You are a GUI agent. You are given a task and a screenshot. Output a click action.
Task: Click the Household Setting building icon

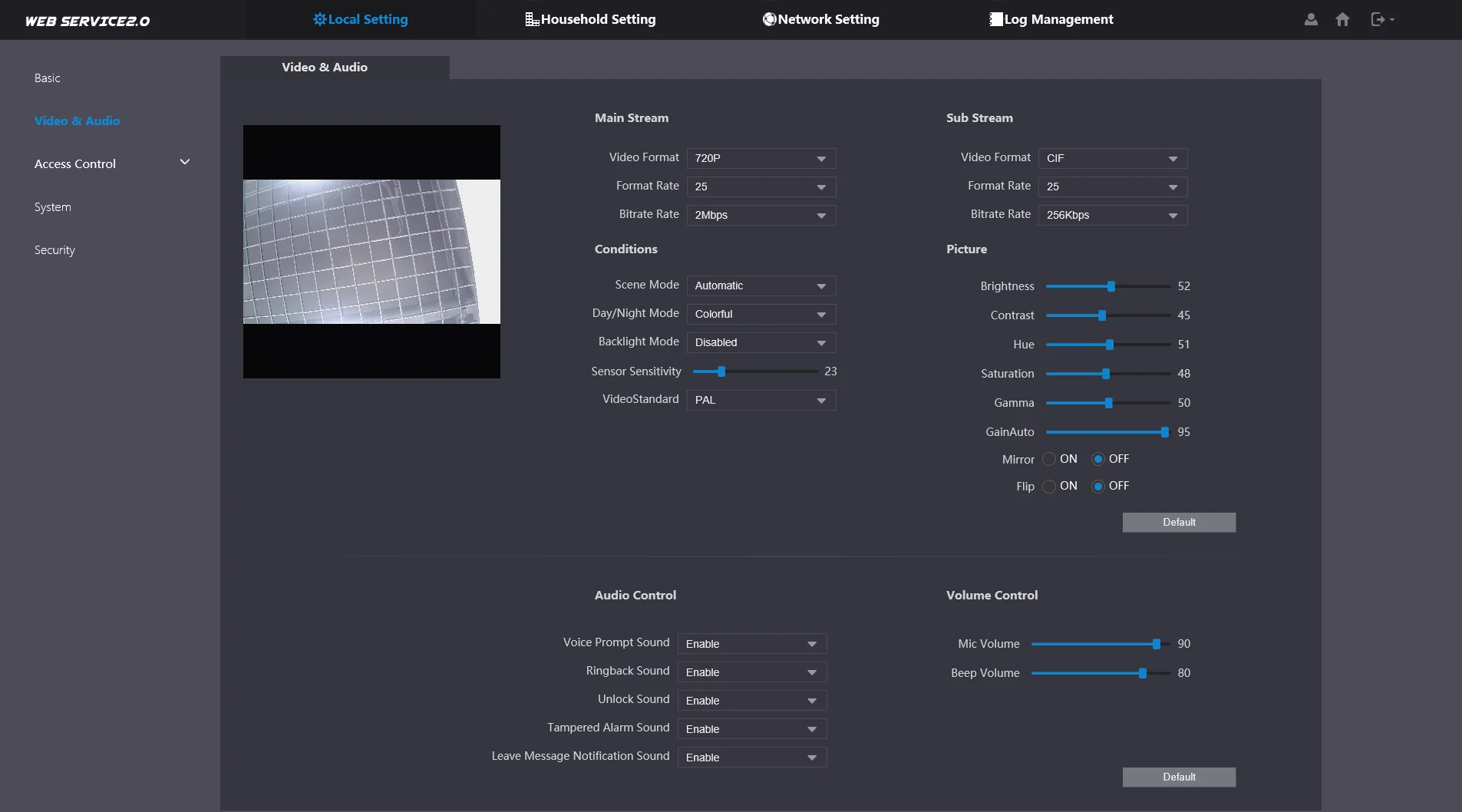pyautogui.click(x=532, y=19)
